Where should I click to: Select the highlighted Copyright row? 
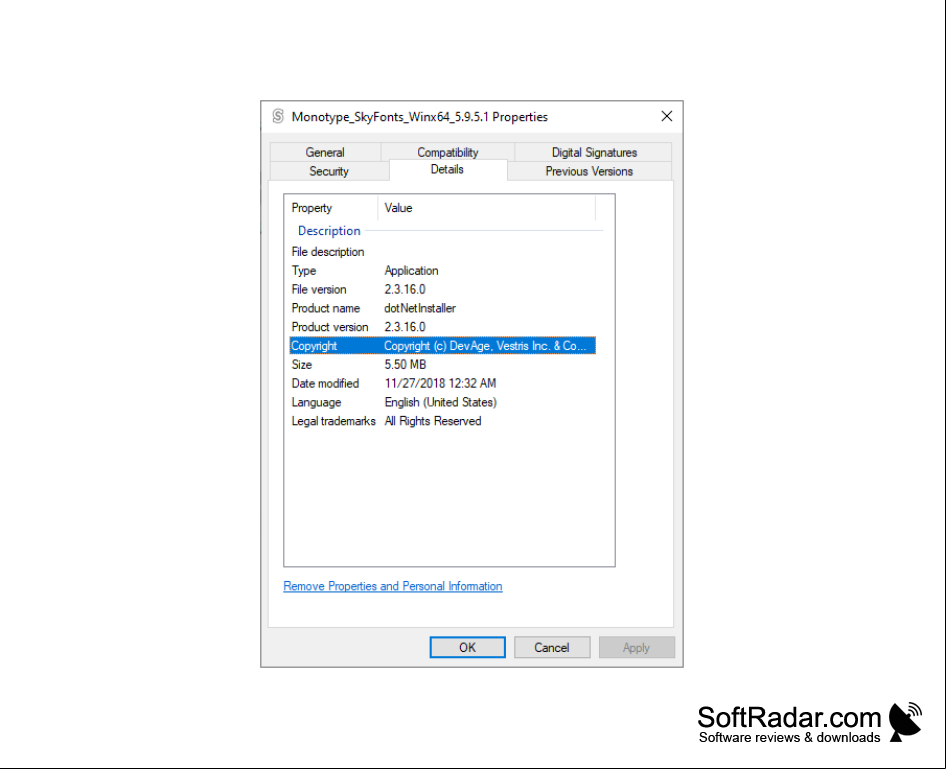click(443, 346)
